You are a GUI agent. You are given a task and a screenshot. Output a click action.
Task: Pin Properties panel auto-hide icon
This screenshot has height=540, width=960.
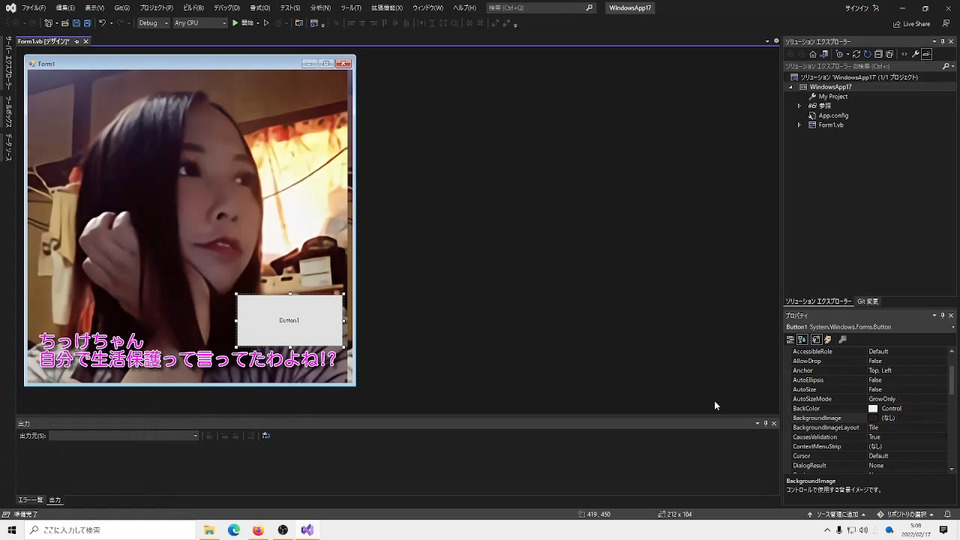tap(942, 315)
